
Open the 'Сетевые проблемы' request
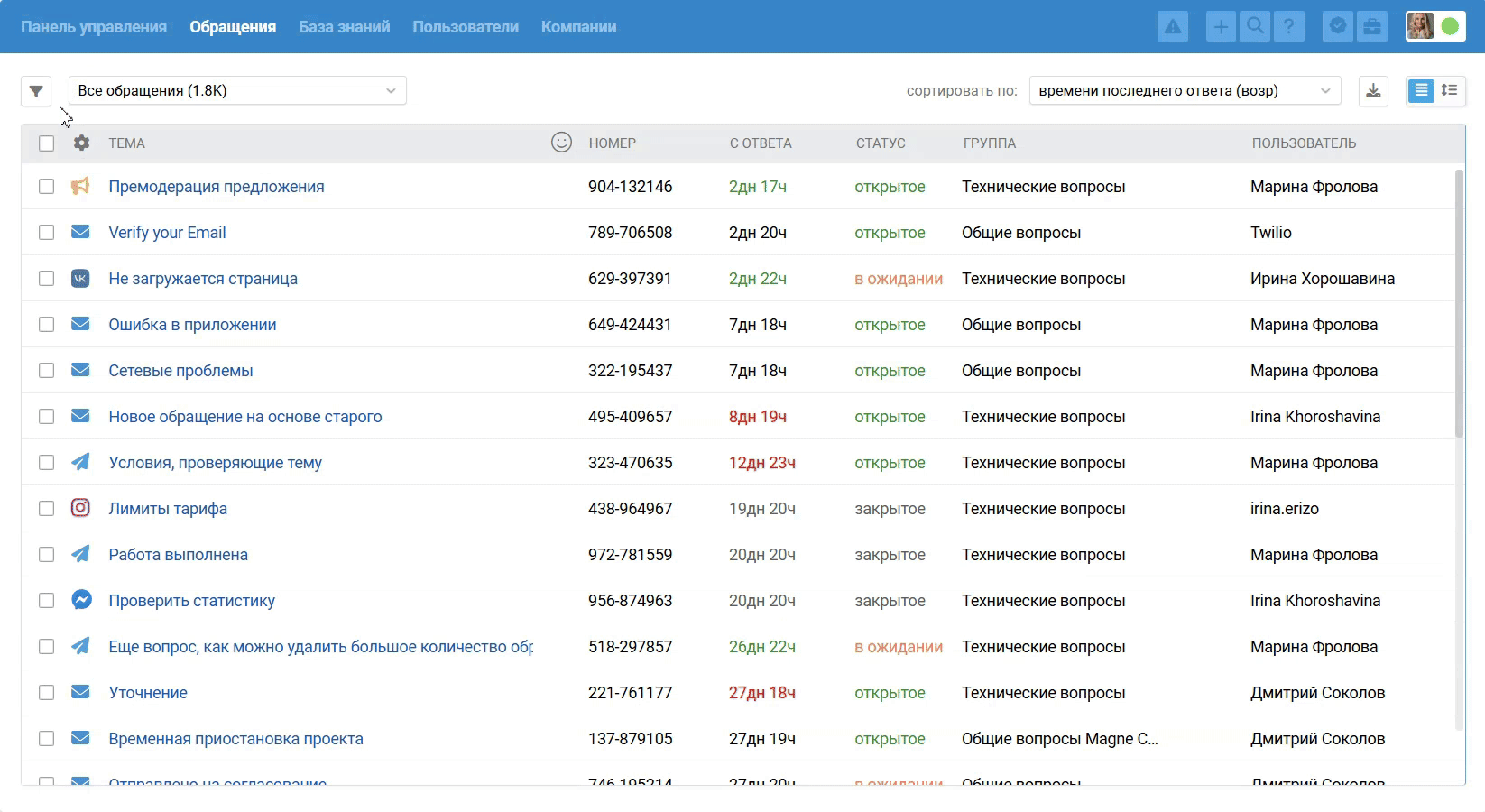coord(180,371)
